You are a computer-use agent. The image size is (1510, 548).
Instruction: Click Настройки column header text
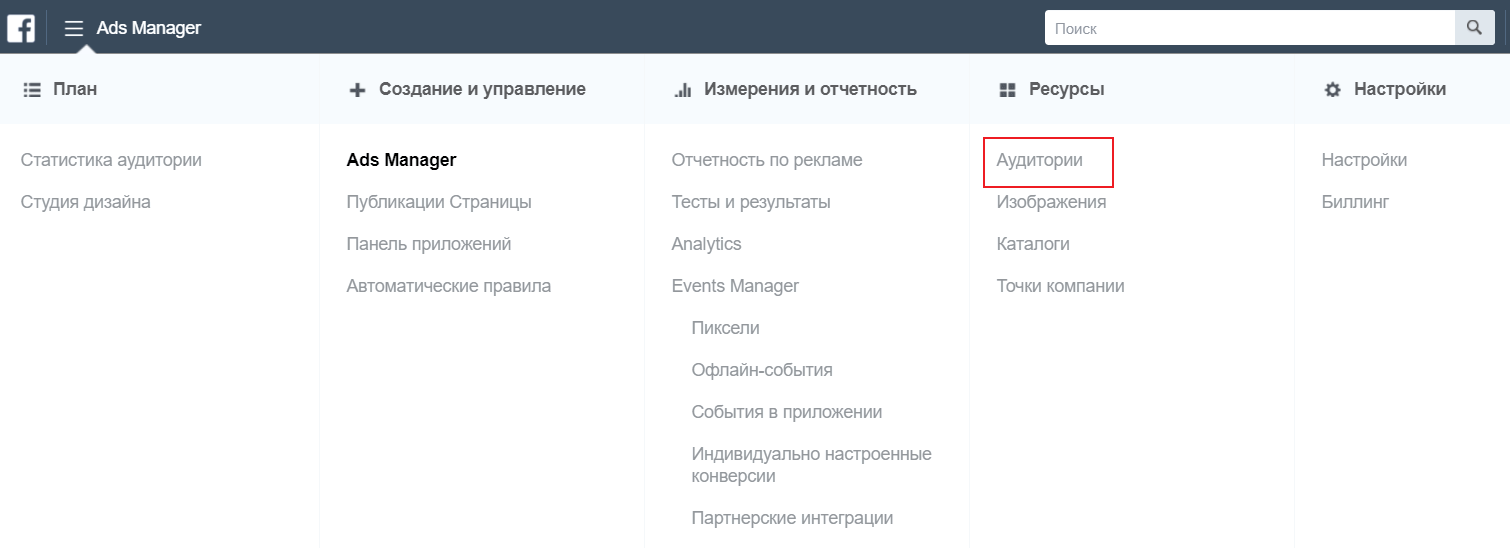pos(1400,89)
